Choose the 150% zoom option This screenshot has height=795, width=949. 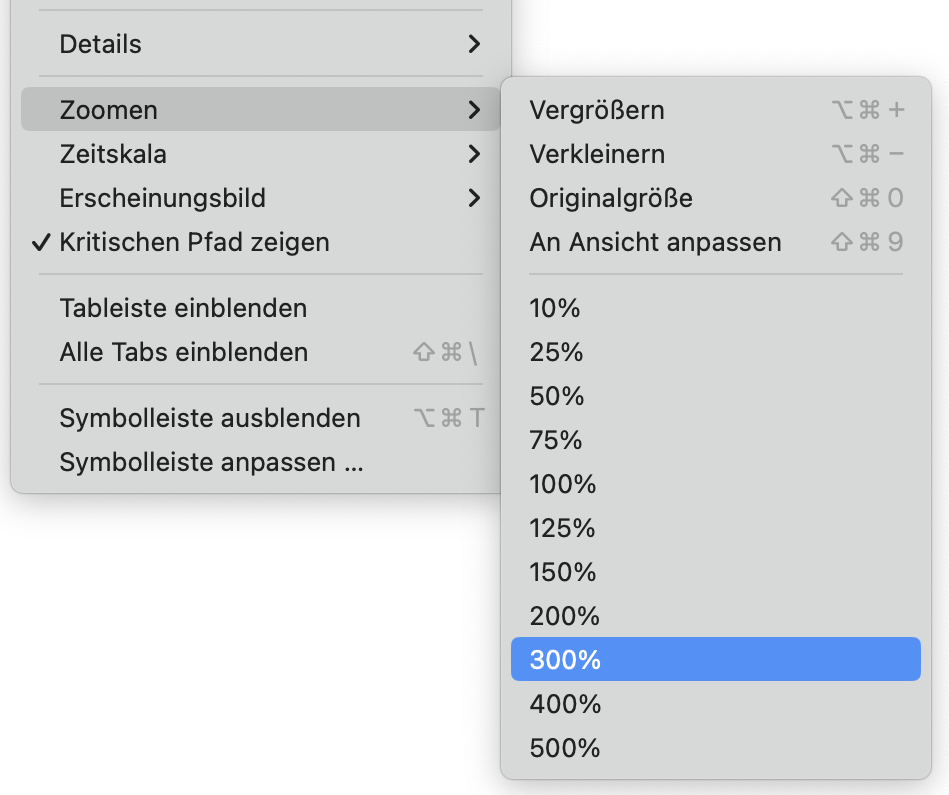[x=562, y=572]
